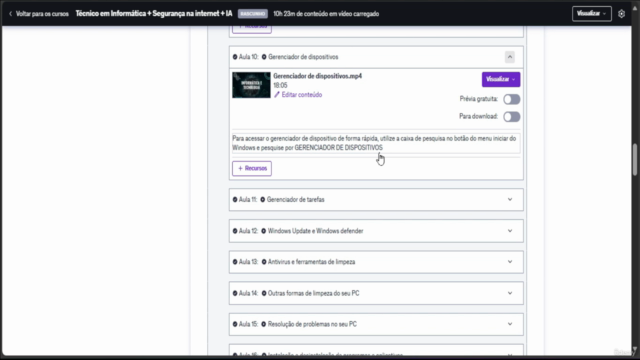Click video icon before Gerenciador de tarefas

(263, 200)
